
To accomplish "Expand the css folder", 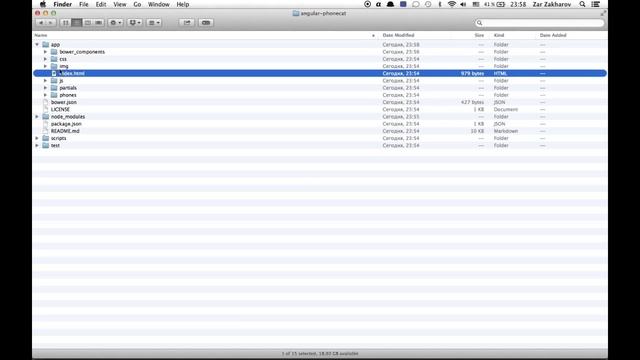I will 45,59.
